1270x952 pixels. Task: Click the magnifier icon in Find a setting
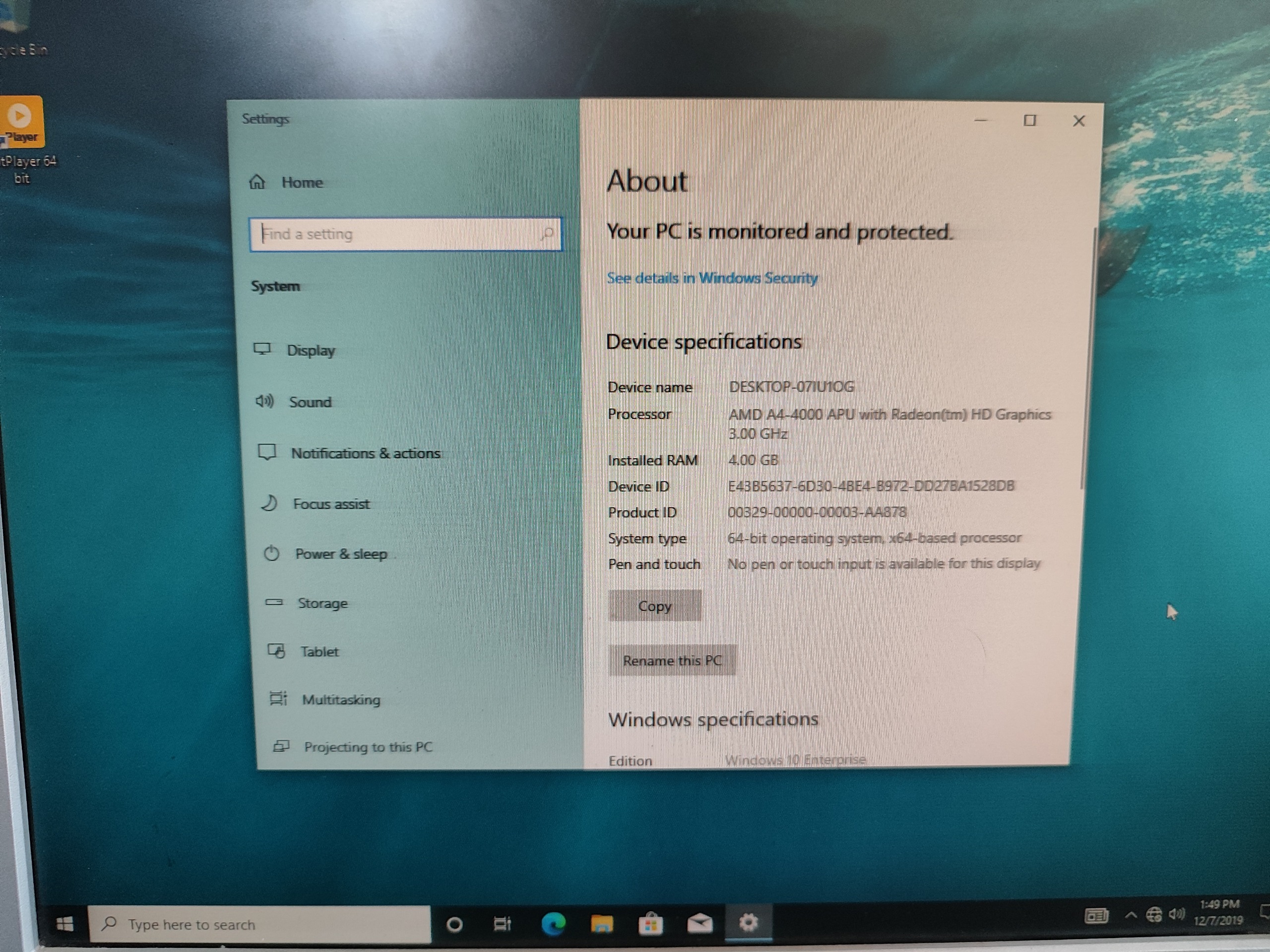point(547,234)
